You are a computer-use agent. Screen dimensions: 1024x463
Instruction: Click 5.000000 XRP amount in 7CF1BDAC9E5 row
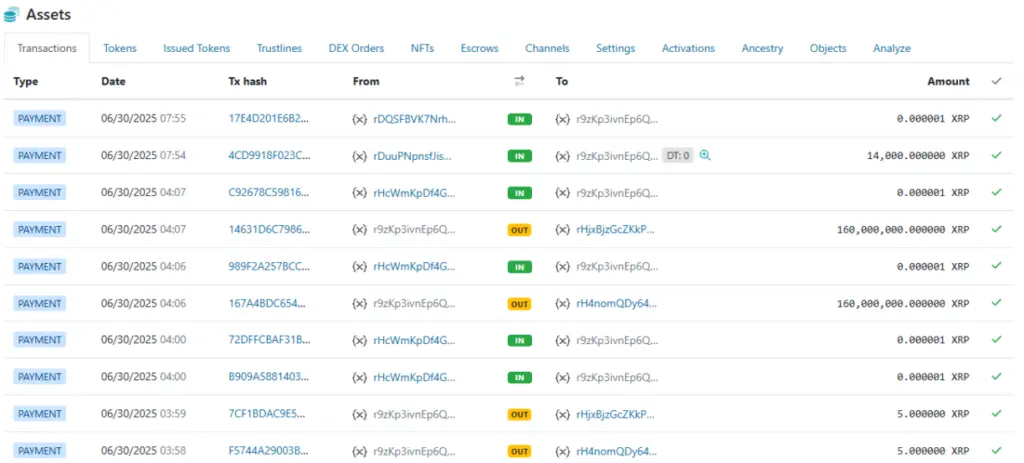point(934,414)
